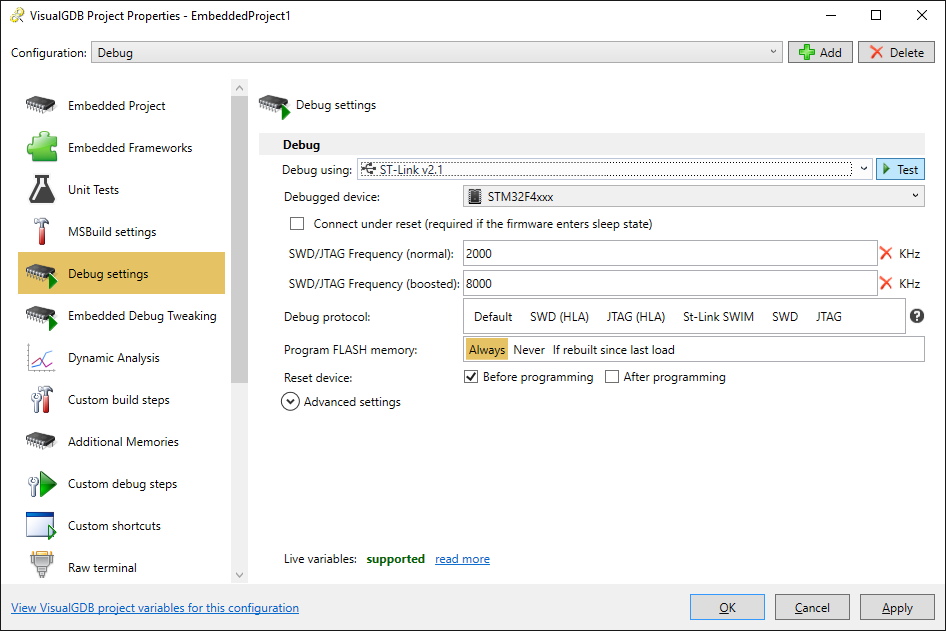
Task: Reset boosted frequency with red X icon
Action: 886,284
